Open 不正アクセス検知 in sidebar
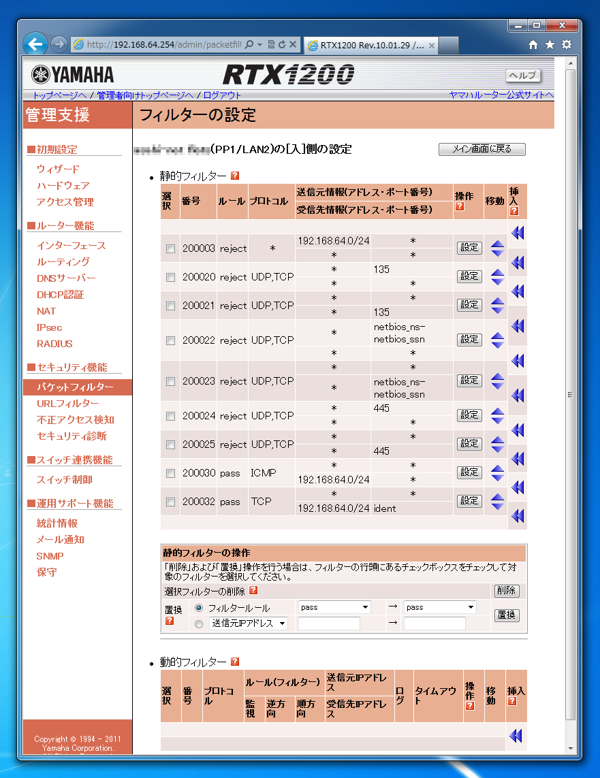 click(75, 420)
